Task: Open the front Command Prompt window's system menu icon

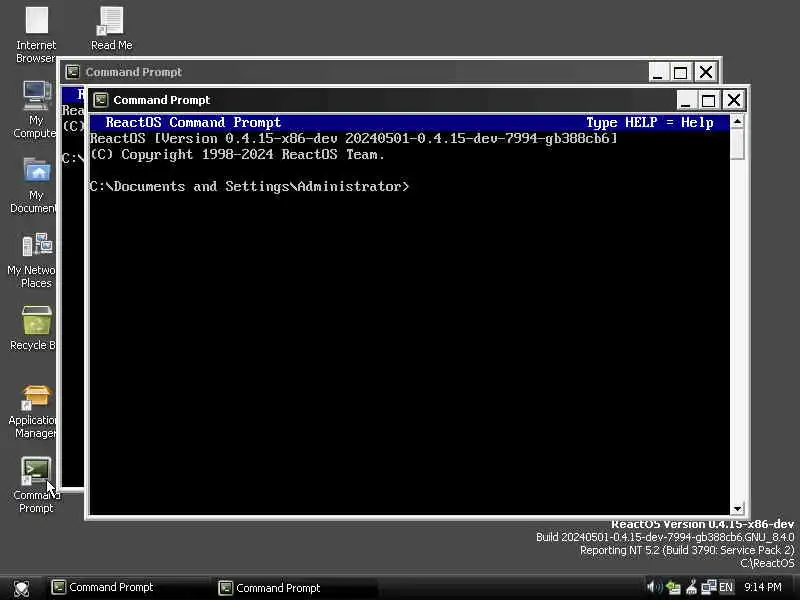Action: pos(101,100)
